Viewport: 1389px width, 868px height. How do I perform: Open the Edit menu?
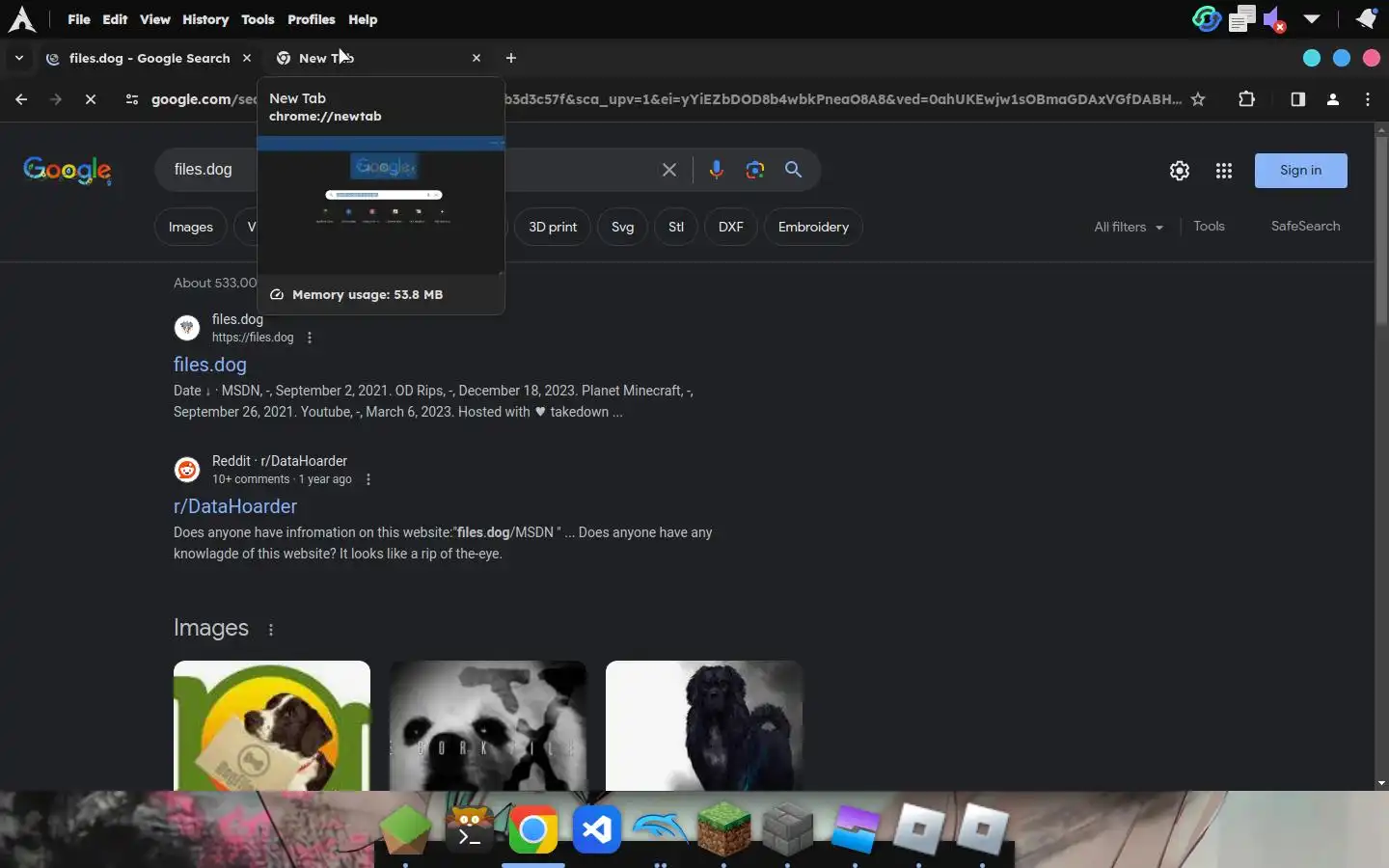pyautogui.click(x=115, y=19)
